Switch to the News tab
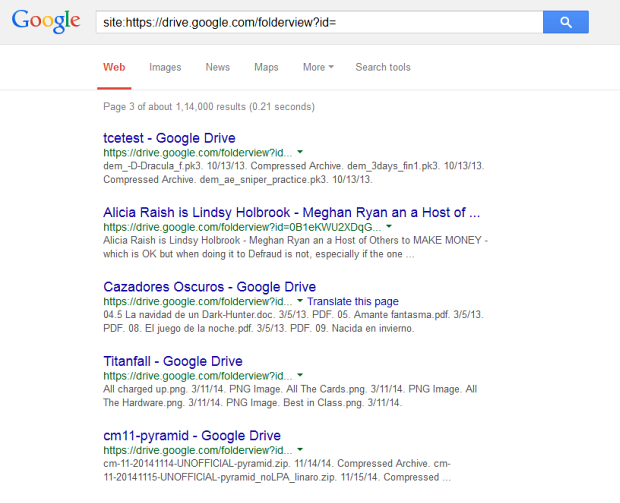Screen dimensions: 620x503 [x=217, y=67]
